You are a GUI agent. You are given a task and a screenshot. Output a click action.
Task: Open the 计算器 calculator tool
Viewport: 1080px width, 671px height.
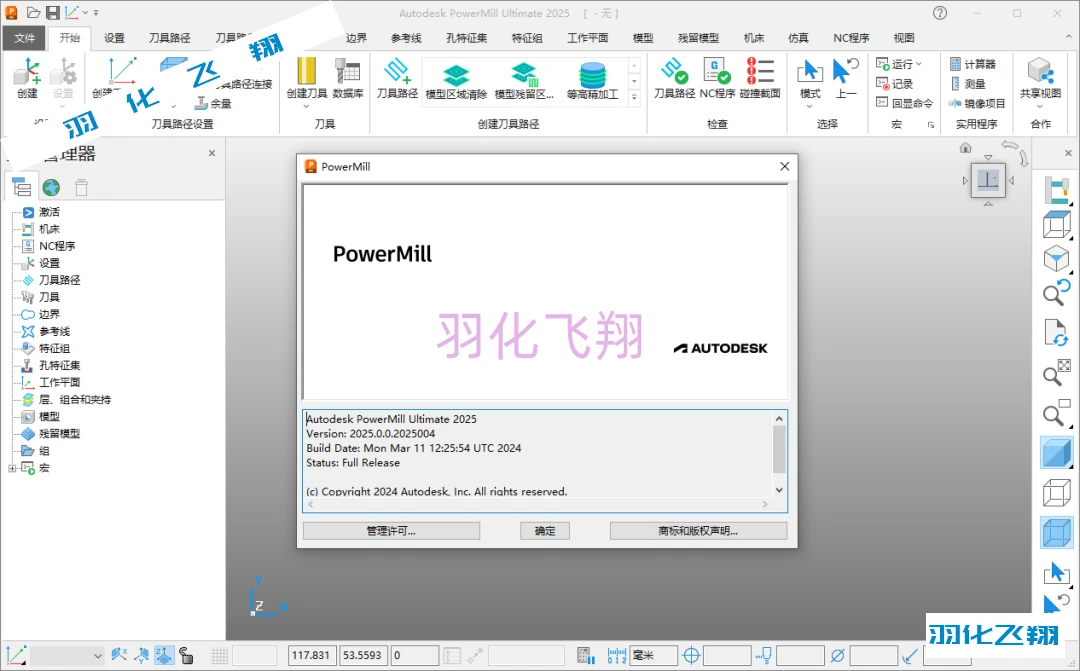pos(973,64)
